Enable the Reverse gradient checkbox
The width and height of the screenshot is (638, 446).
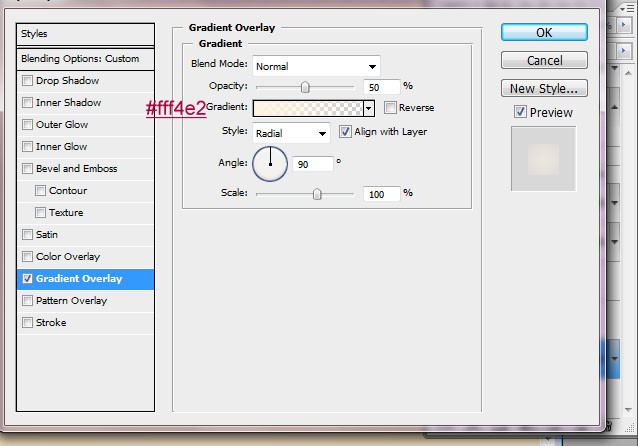tap(390, 108)
